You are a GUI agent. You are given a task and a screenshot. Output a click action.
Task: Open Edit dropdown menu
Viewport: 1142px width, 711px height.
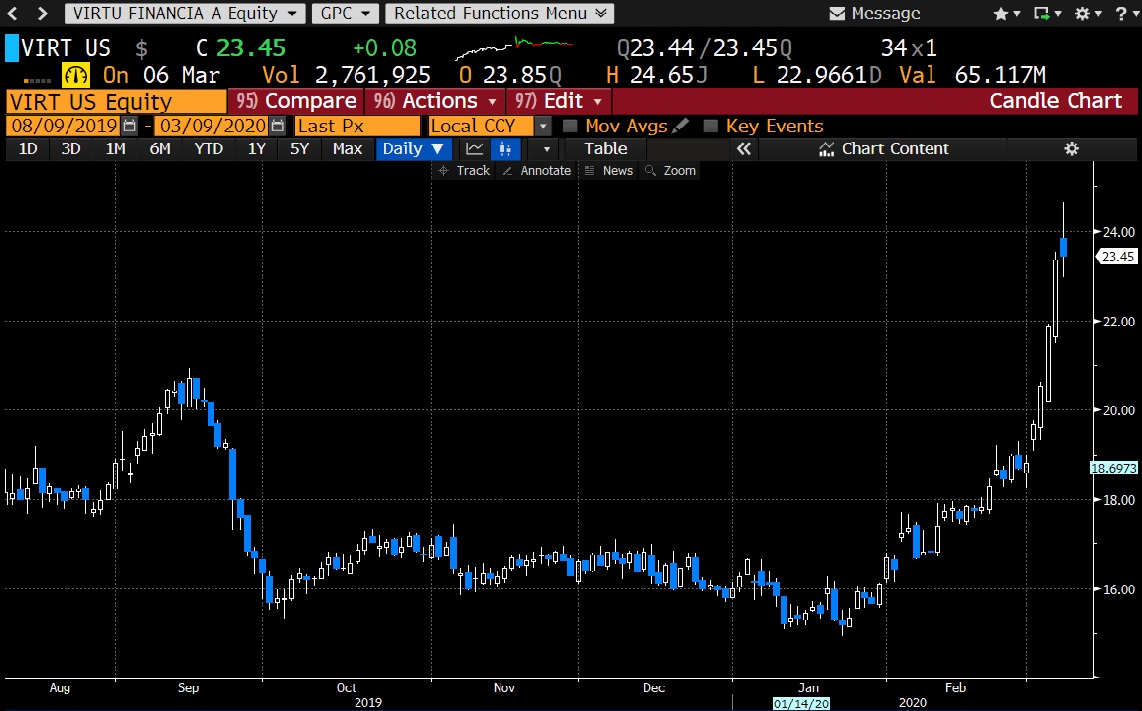[558, 101]
